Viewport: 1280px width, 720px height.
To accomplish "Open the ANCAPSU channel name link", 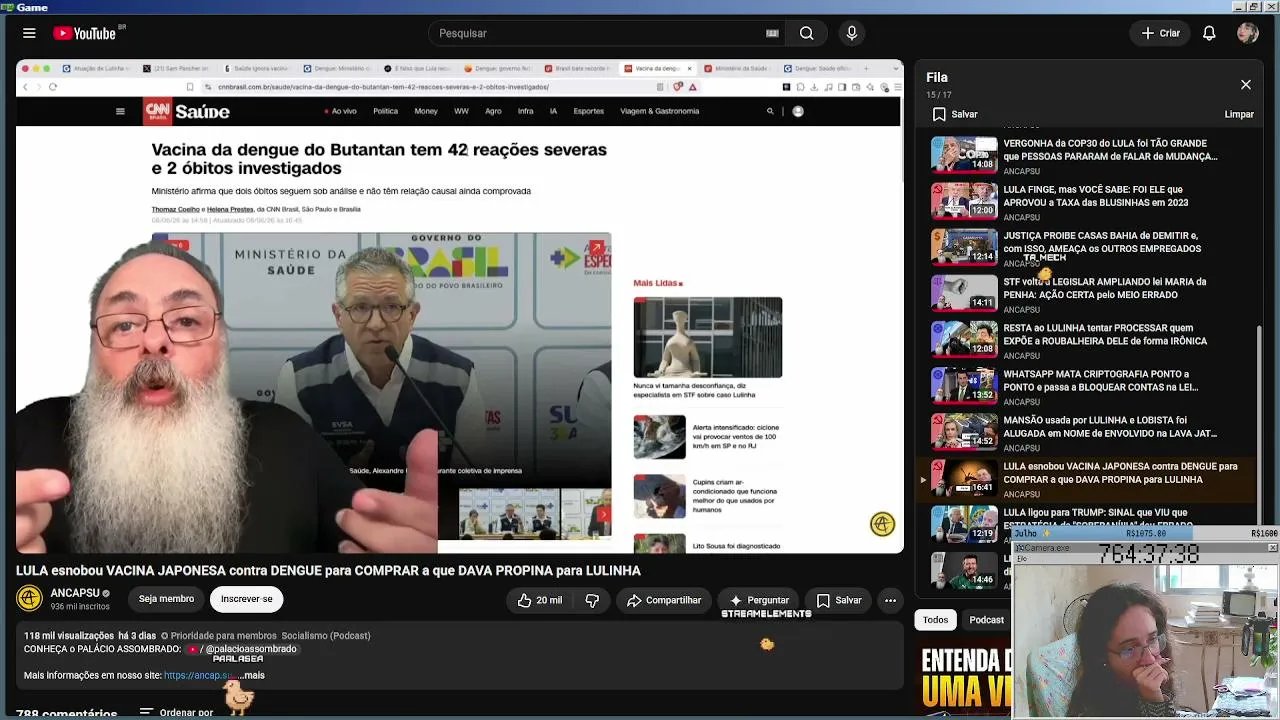I will 75,593.
